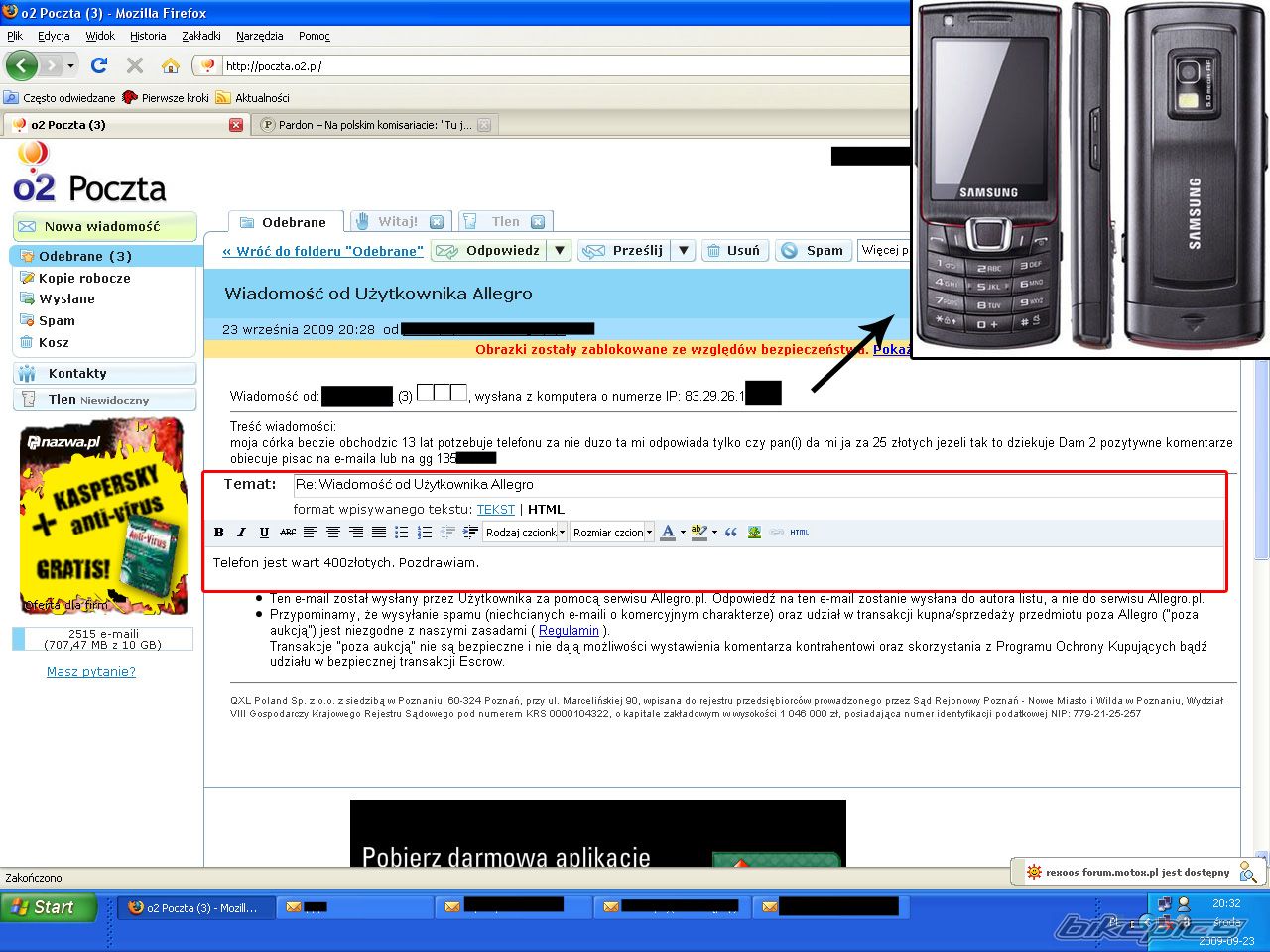Click the Prześlij forward button
1270x952 pixels.
(x=625, y=251)
